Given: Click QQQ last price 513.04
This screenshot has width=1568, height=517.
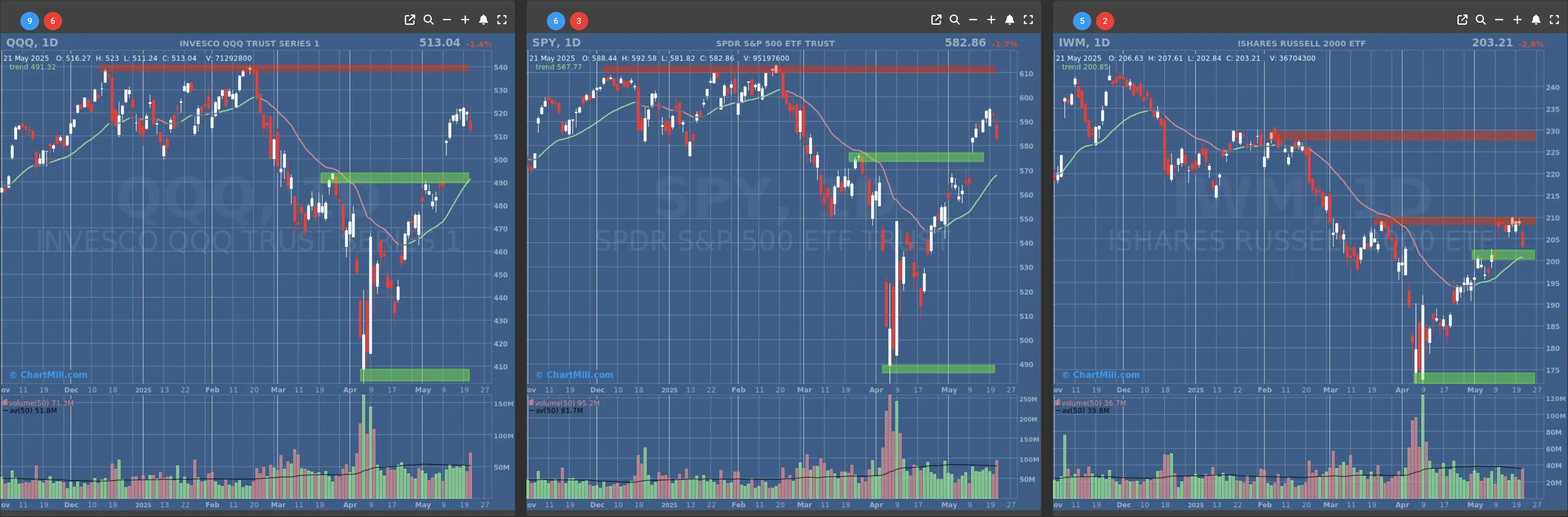Looking at the screenshot, I should (x=439, y=43).
